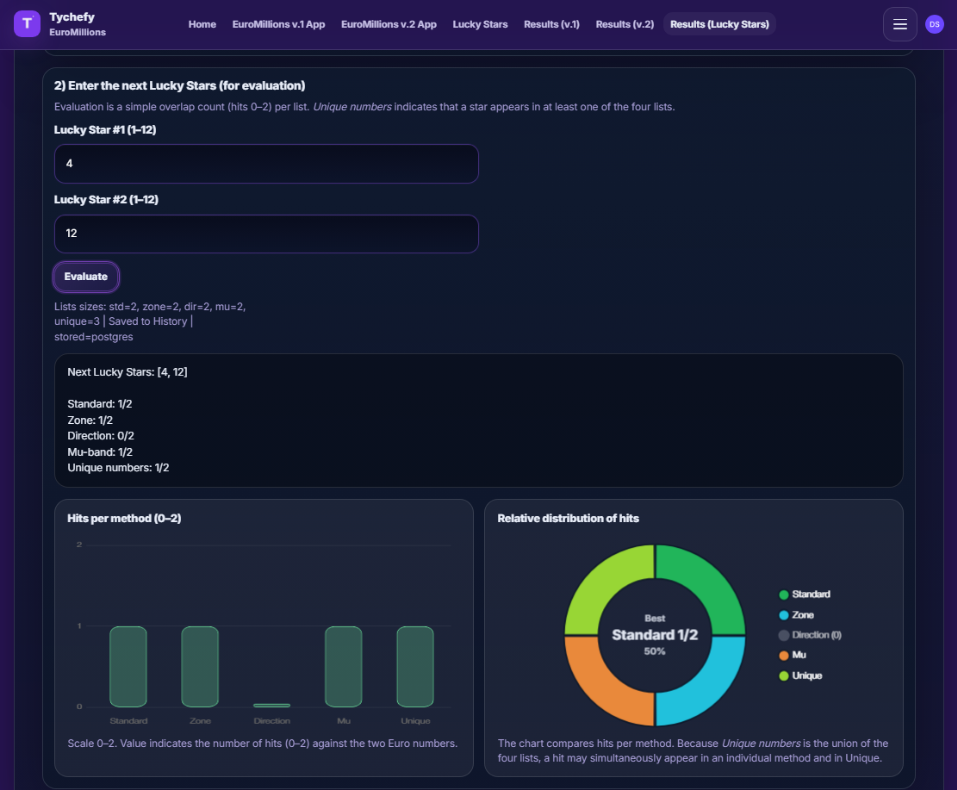Toggle Unique series in chart legend
Screen dimensions: 957x790
point(806,676)
